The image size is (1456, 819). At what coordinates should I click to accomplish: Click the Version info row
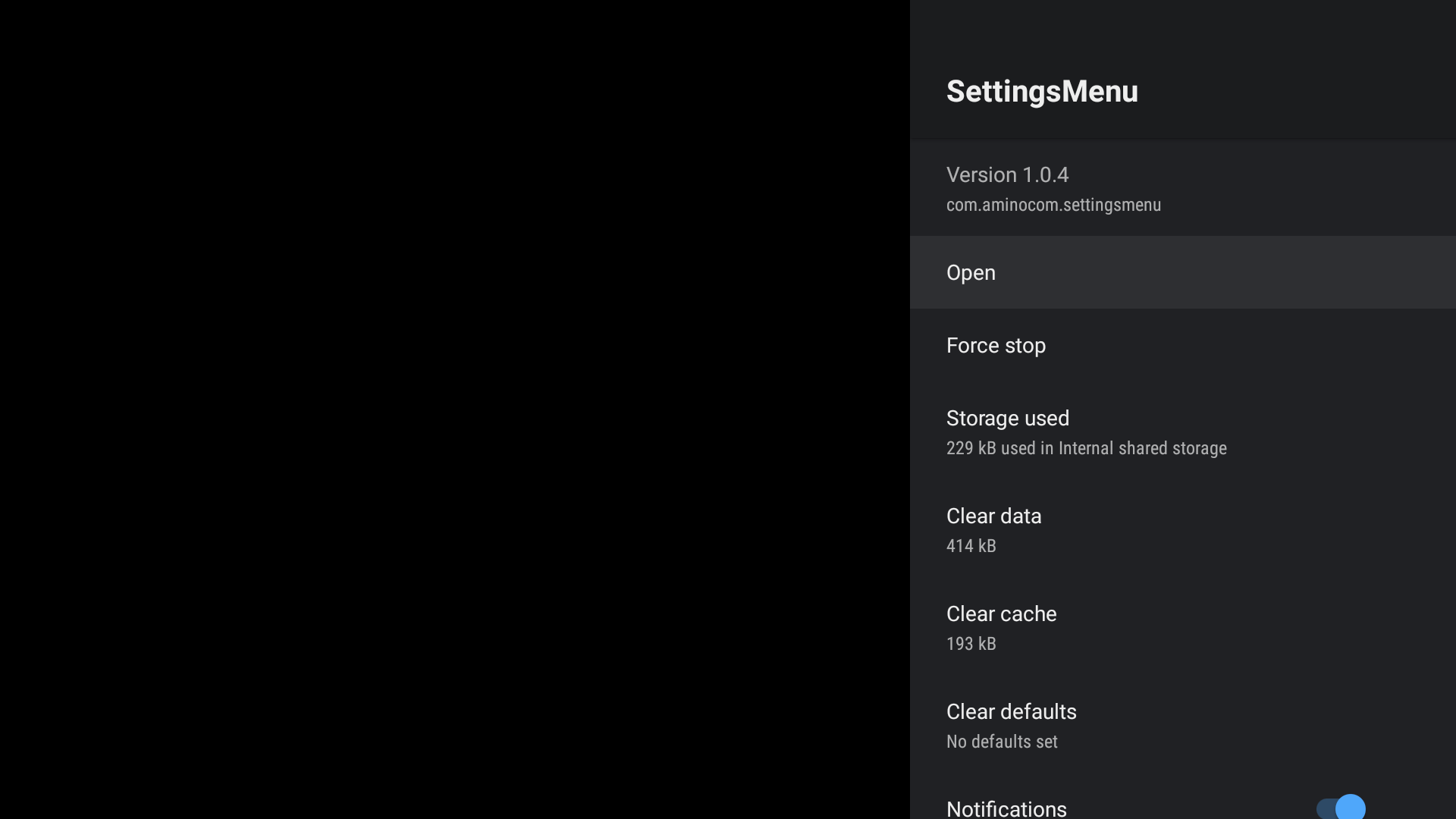[1183, 188]
